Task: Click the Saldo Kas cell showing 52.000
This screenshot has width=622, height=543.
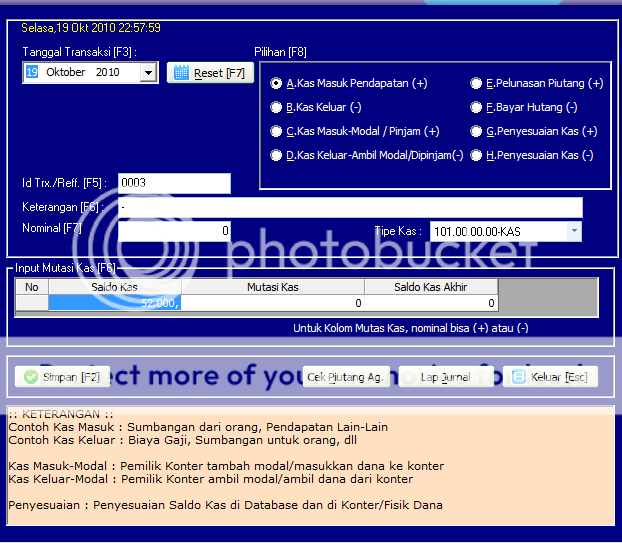Action: tap(115, 303)
